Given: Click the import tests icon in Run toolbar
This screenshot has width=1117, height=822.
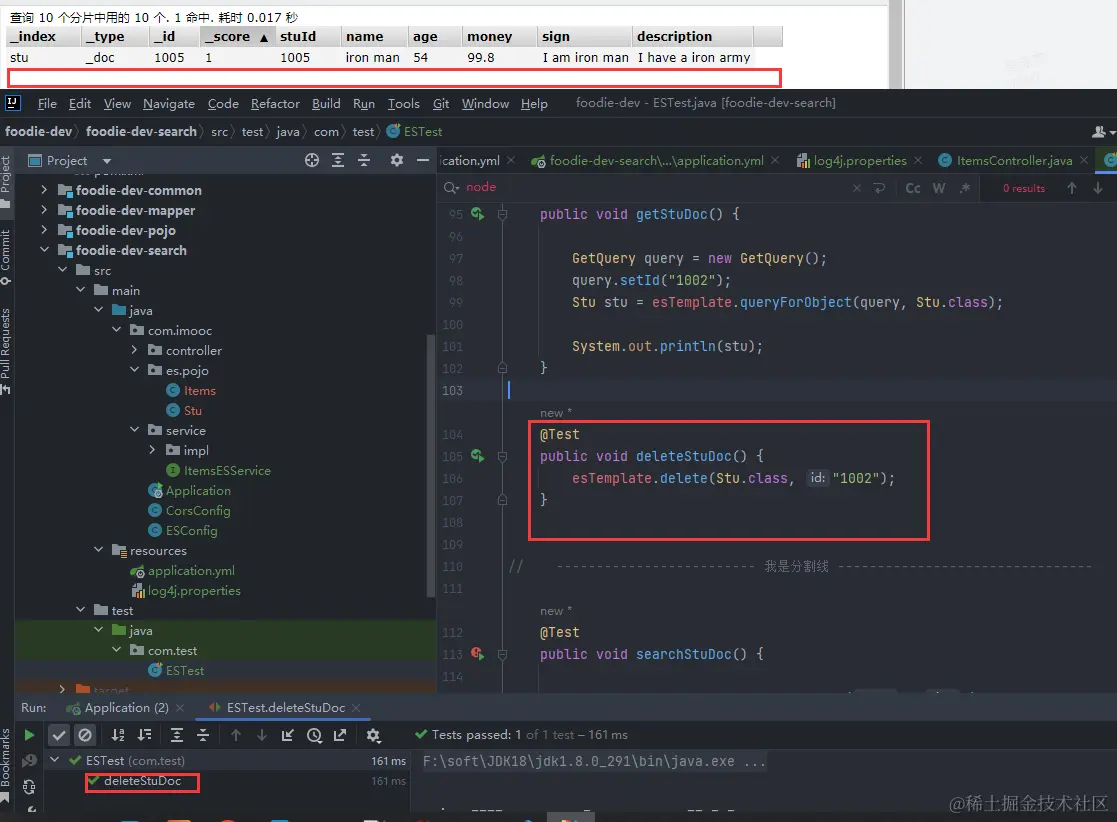Looking at the screenshot, I should coord(288,735).
